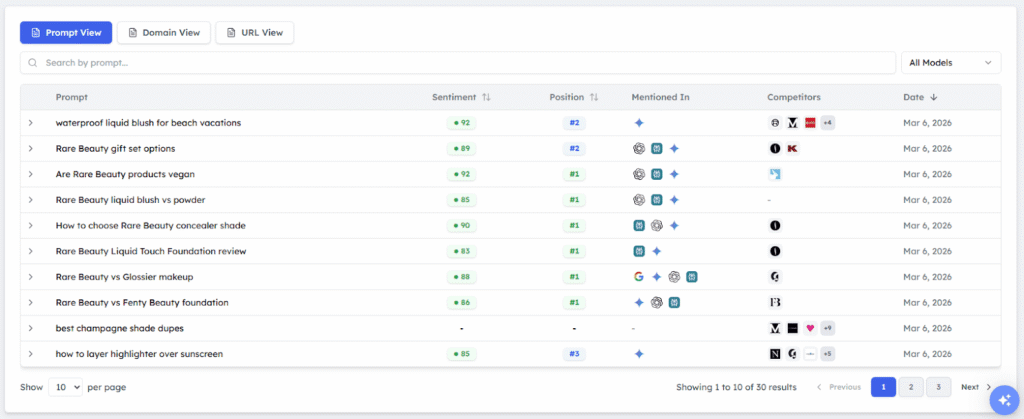The width and height of the screenshot is (1024, 419).
Task: Click the red K competitor logo in gift set row
Action: pos(792,149)
